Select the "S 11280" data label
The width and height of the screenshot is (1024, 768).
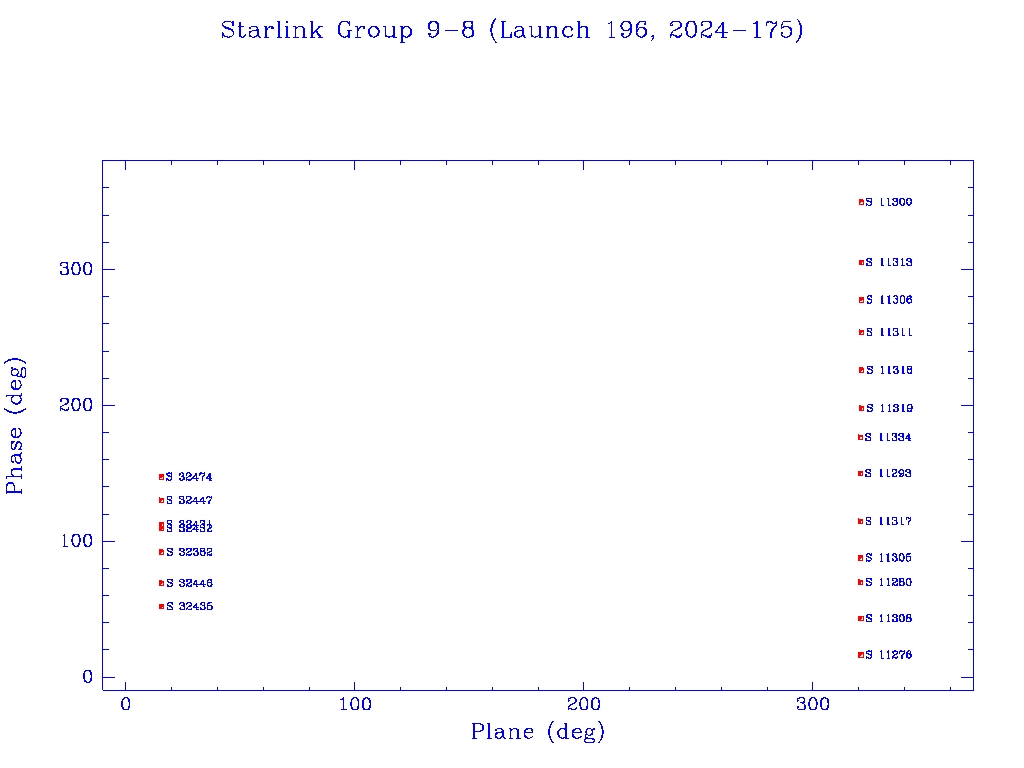[888, 583]
